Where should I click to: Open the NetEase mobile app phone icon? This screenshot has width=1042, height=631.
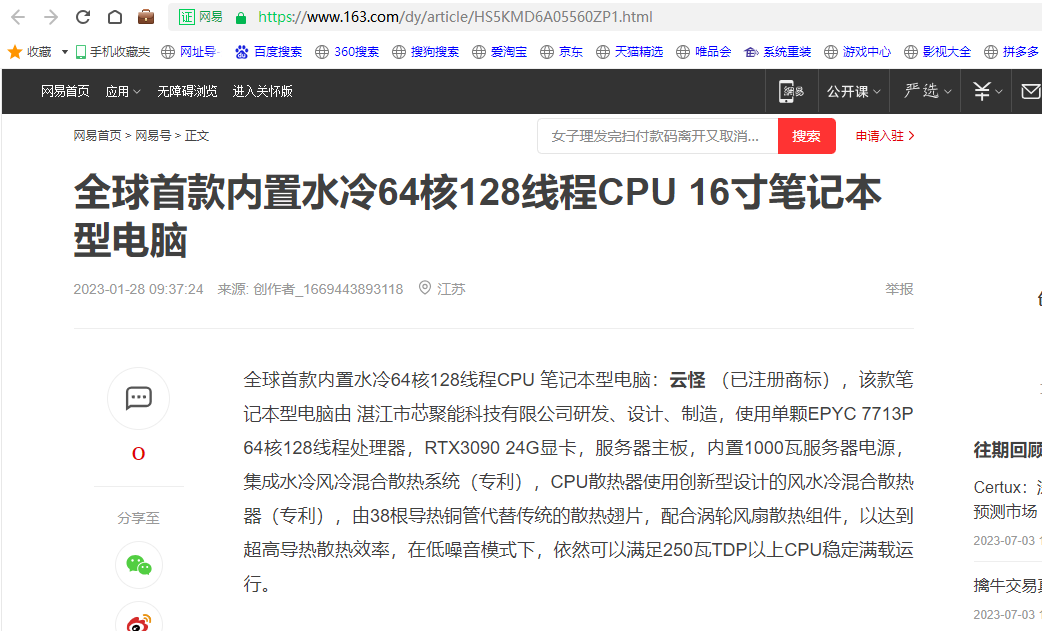[792, 91]
